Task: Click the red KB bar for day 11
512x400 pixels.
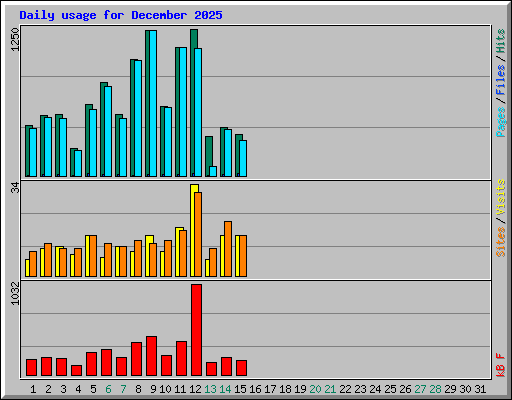Action: (181, 359)
